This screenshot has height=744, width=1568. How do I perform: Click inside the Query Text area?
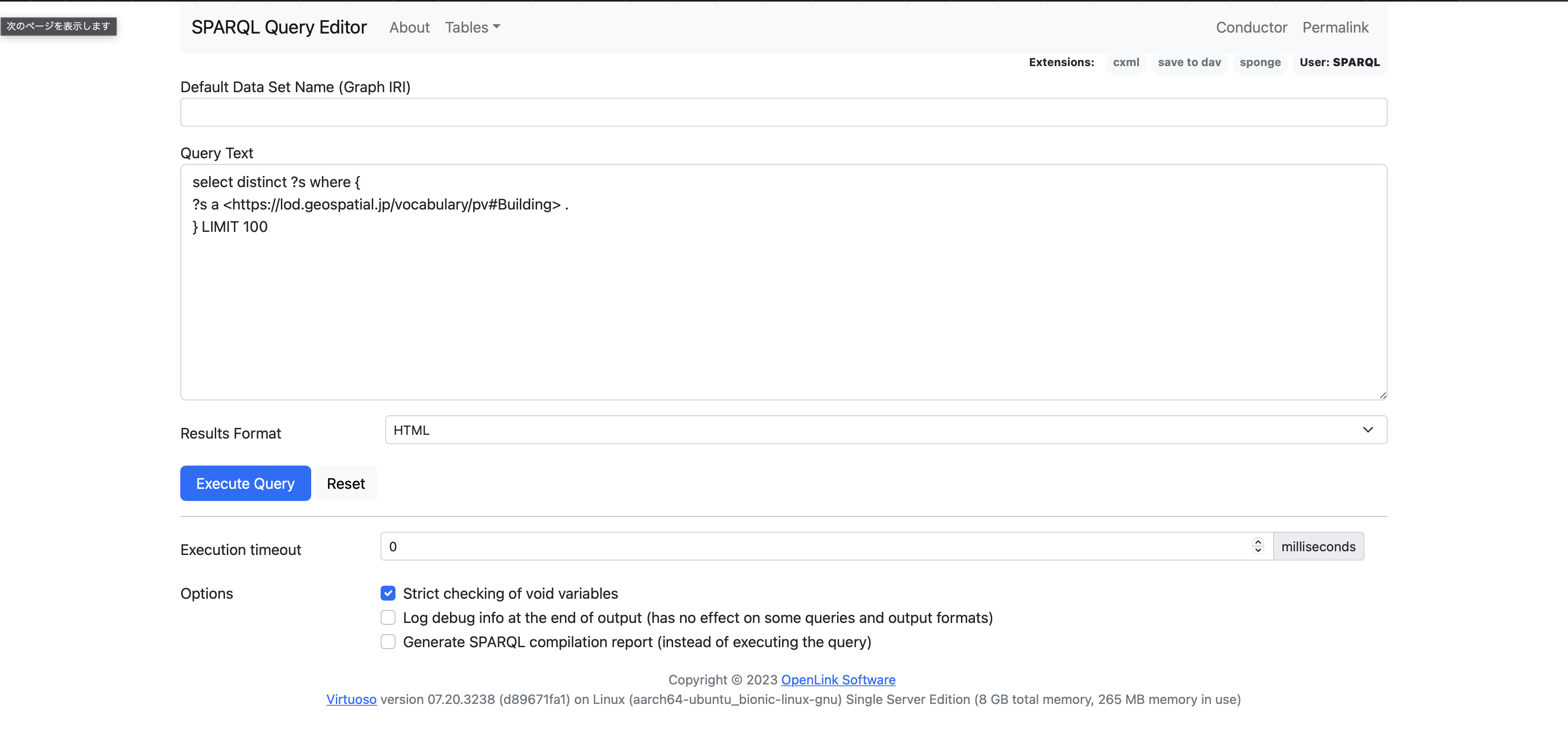pos(784,304)
